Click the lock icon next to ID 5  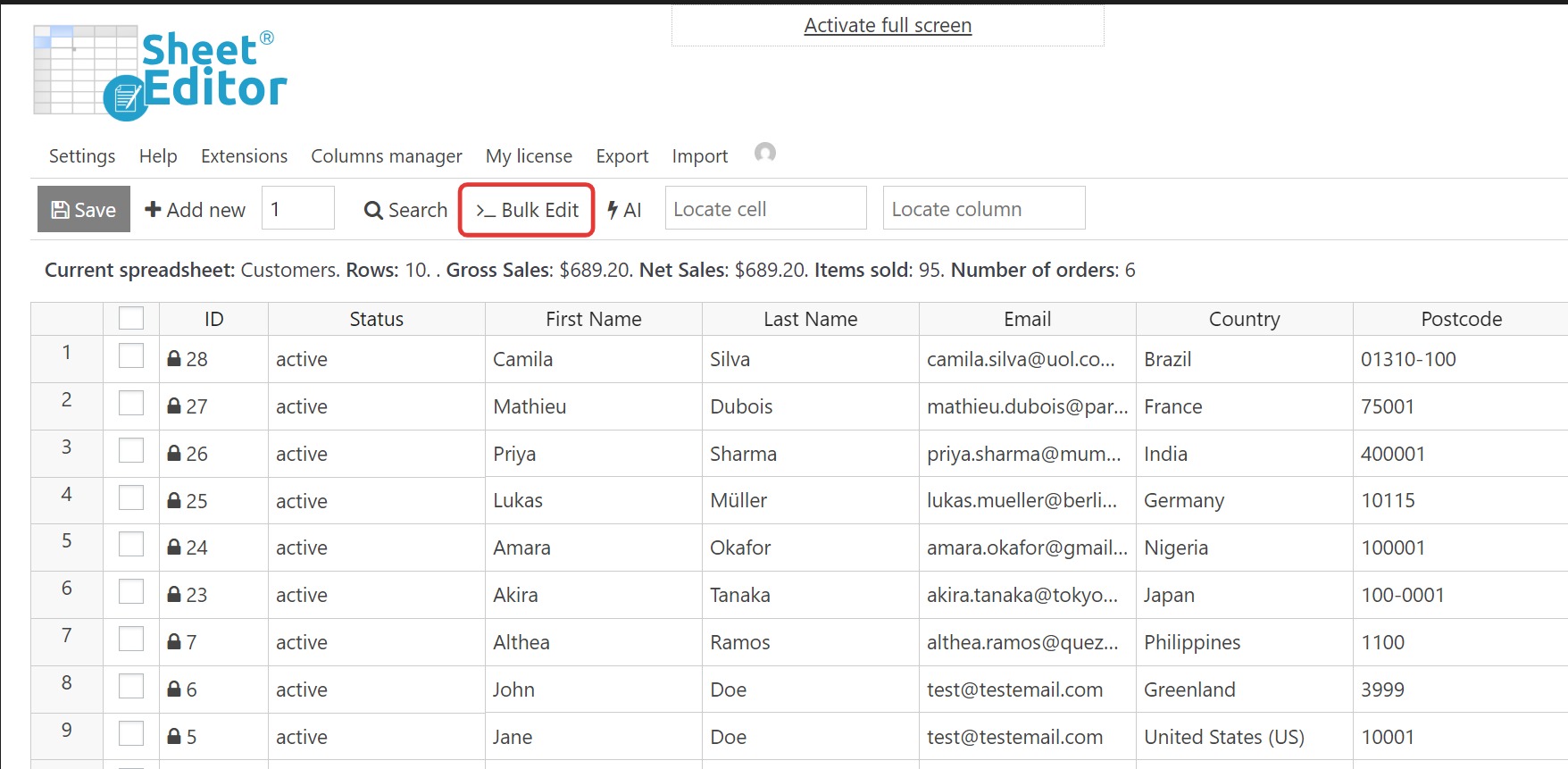coord(174,736)
